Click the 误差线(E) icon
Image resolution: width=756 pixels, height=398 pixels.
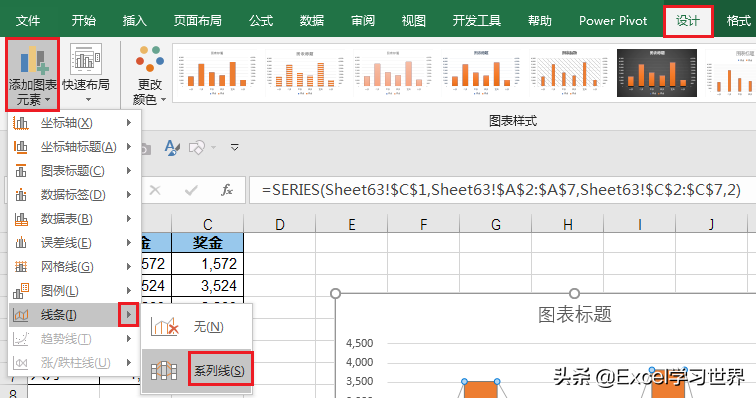click(21, 243)
